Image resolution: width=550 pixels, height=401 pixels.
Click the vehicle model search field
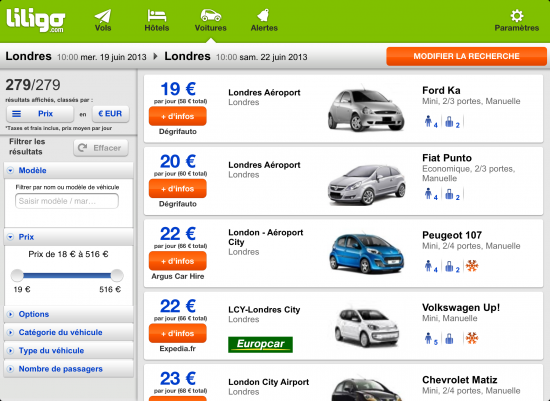pyautogui.click(x=67, y=201)
